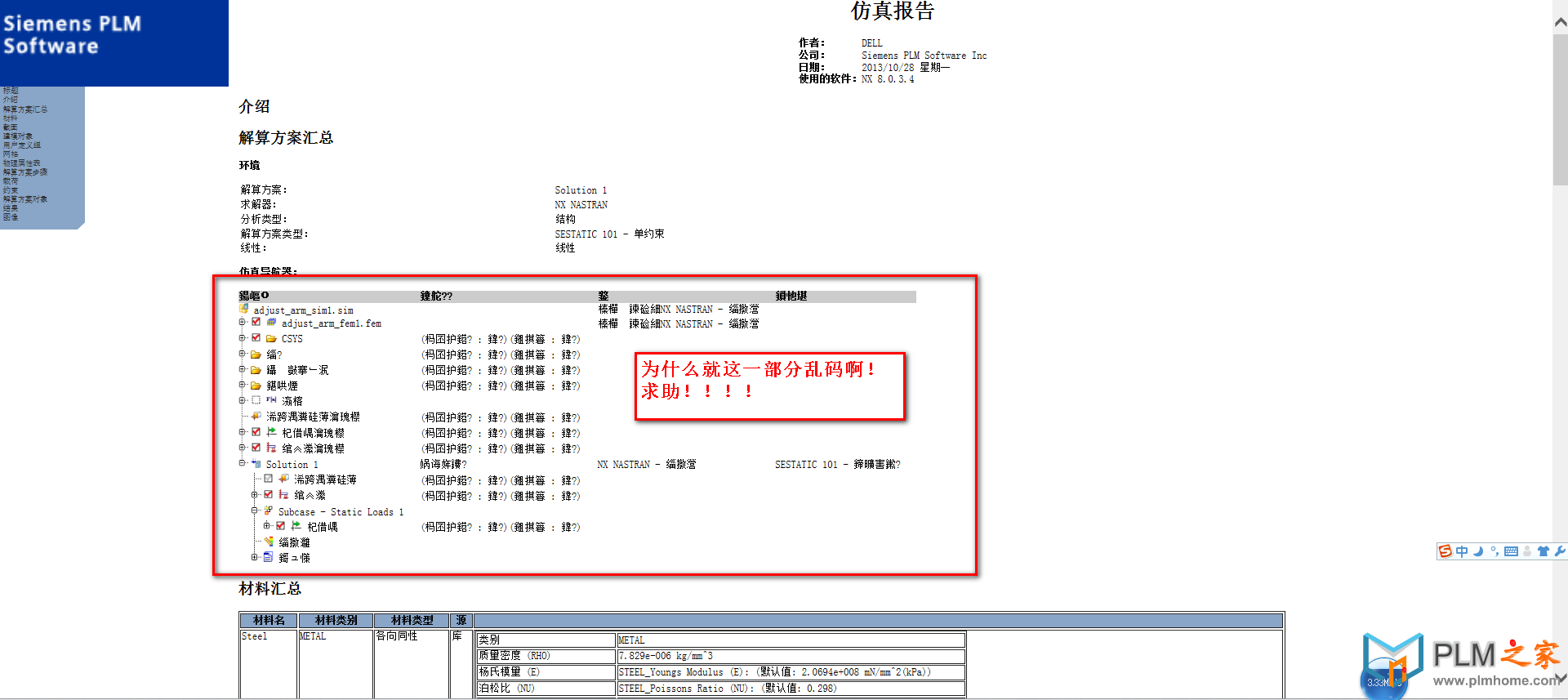Open 用户定义组 link in the sidebar

click(21, 145)
